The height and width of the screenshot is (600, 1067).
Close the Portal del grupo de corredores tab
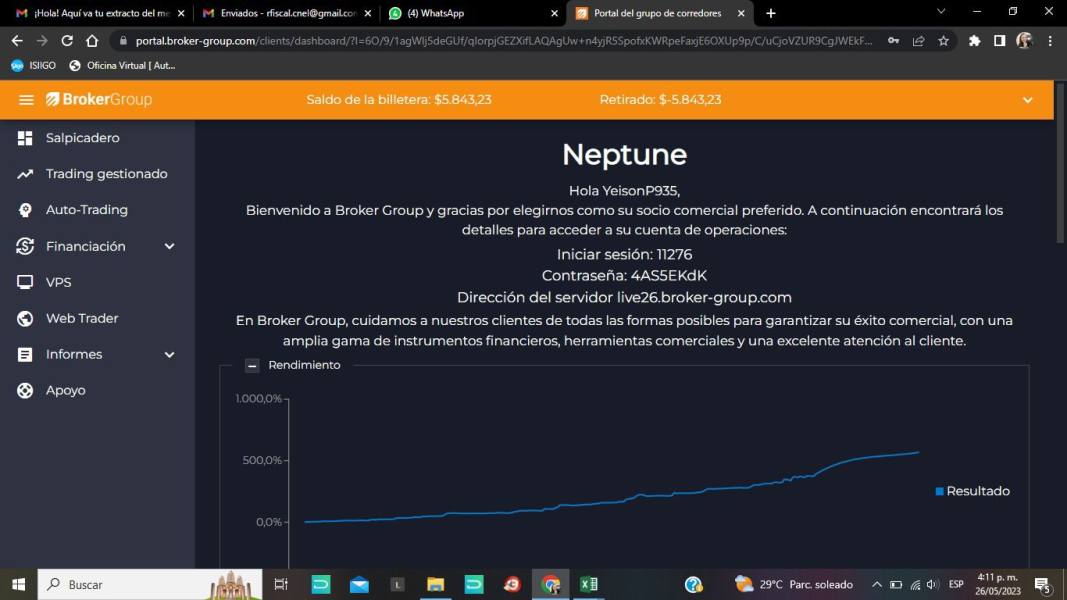tap(741, 13)
